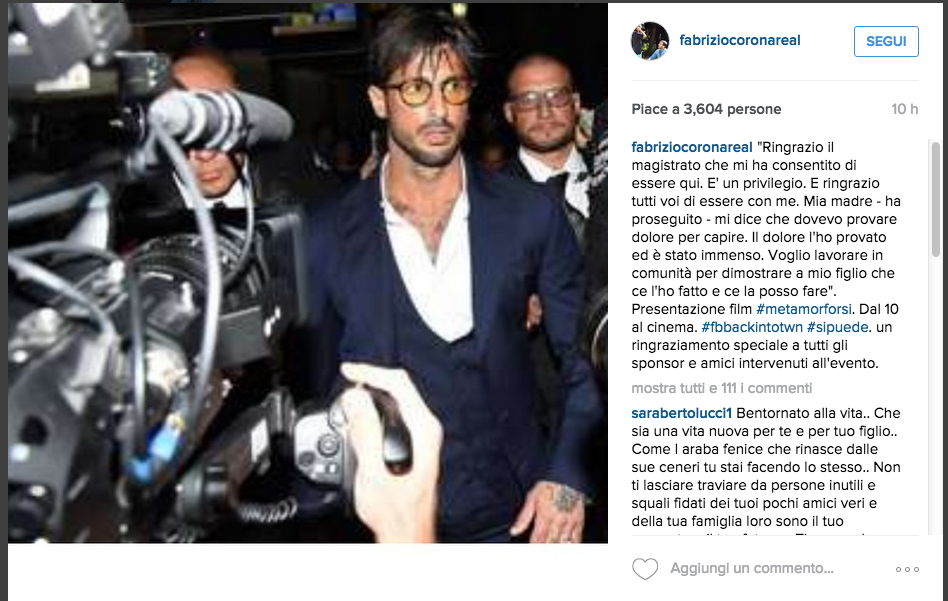The width and height of the screenshot is (948, 601).
Task: Expand mostra tutti e 111 i commenti
Action: (x=721, y=388)
